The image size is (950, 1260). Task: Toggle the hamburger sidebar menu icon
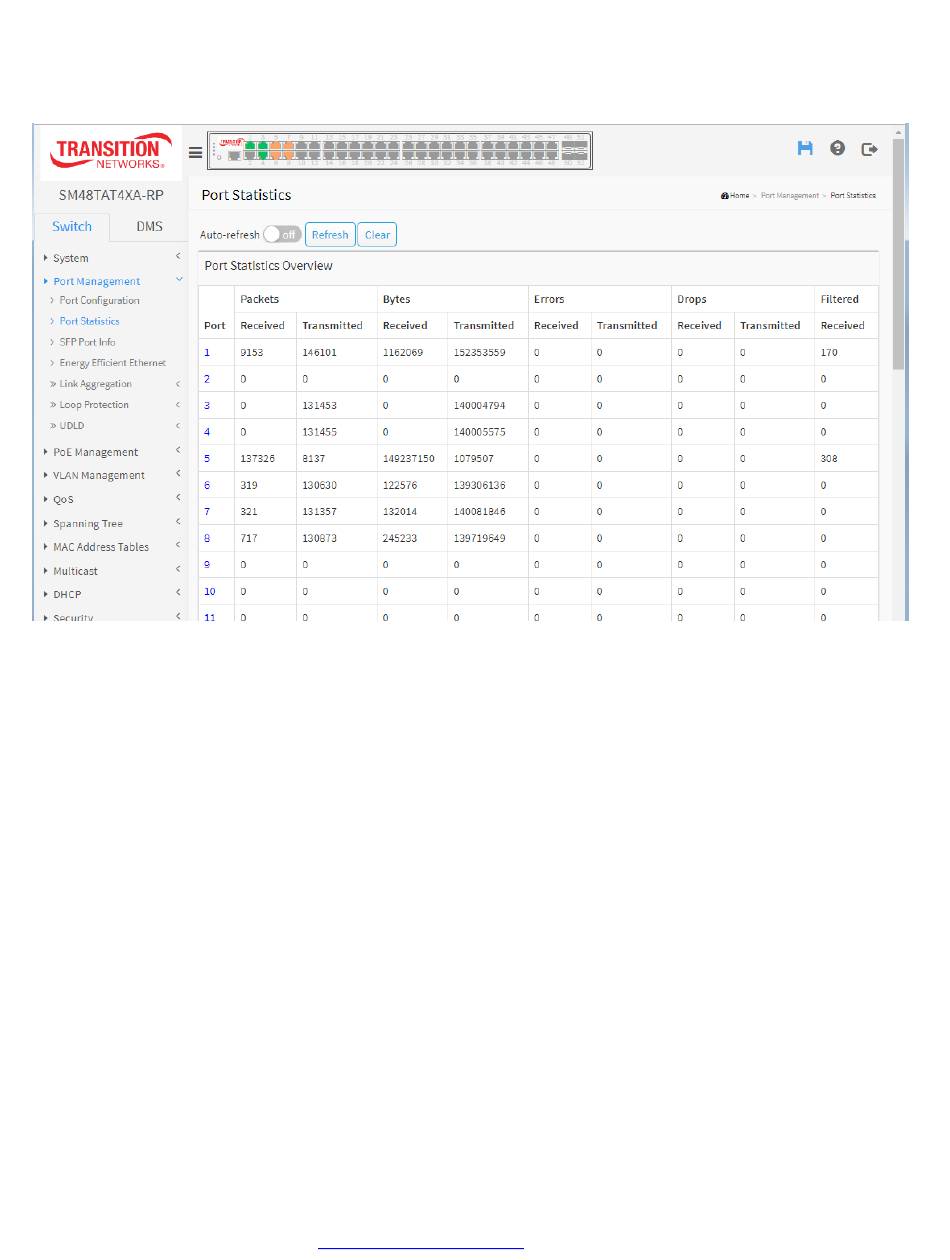(x=196, y=153)
